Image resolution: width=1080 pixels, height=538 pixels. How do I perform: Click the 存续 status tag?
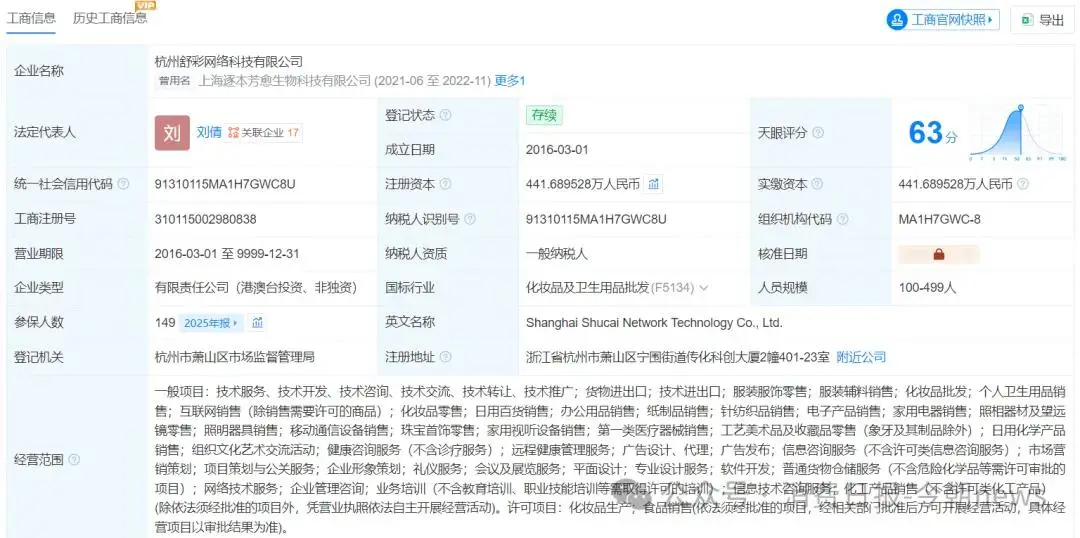point(544,116)
